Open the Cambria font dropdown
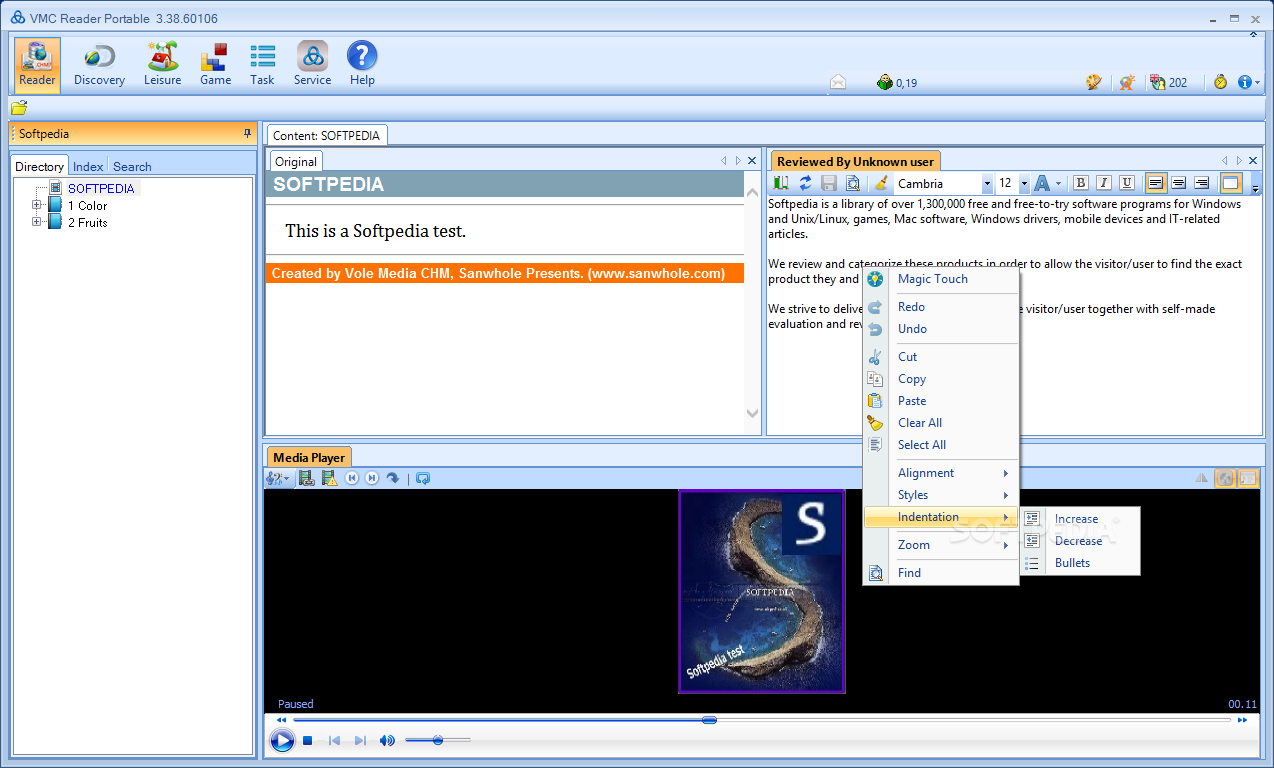 (987, 184)
